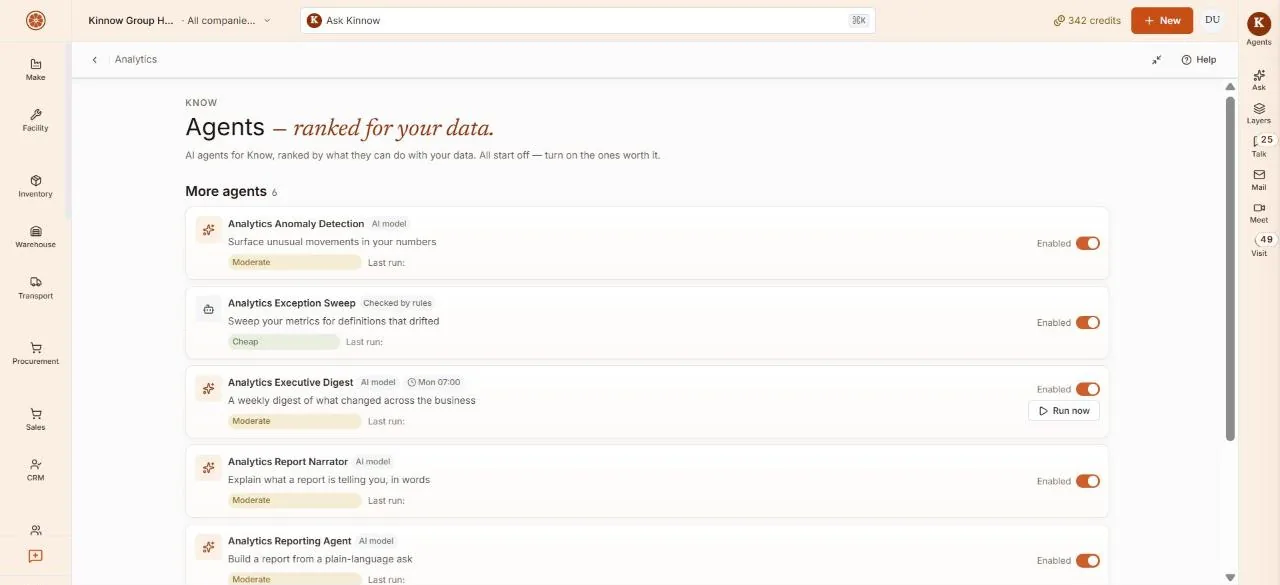
Task: Select the Analytics Report Narrator title
Action: 288,462
